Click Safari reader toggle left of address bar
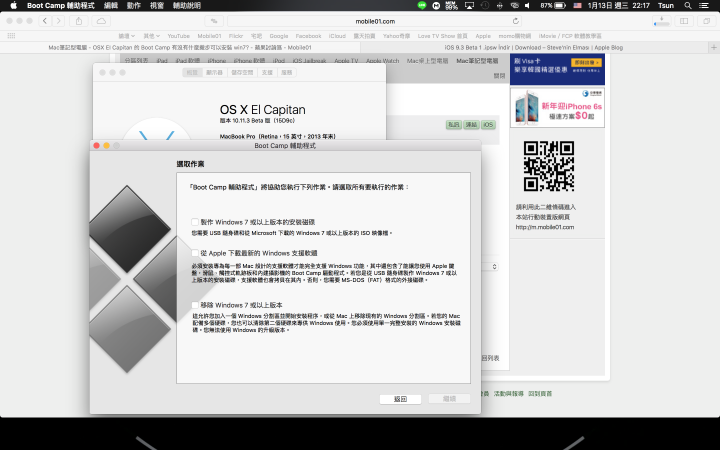Screen dimensions: 720x450 [x=214, y=21]
